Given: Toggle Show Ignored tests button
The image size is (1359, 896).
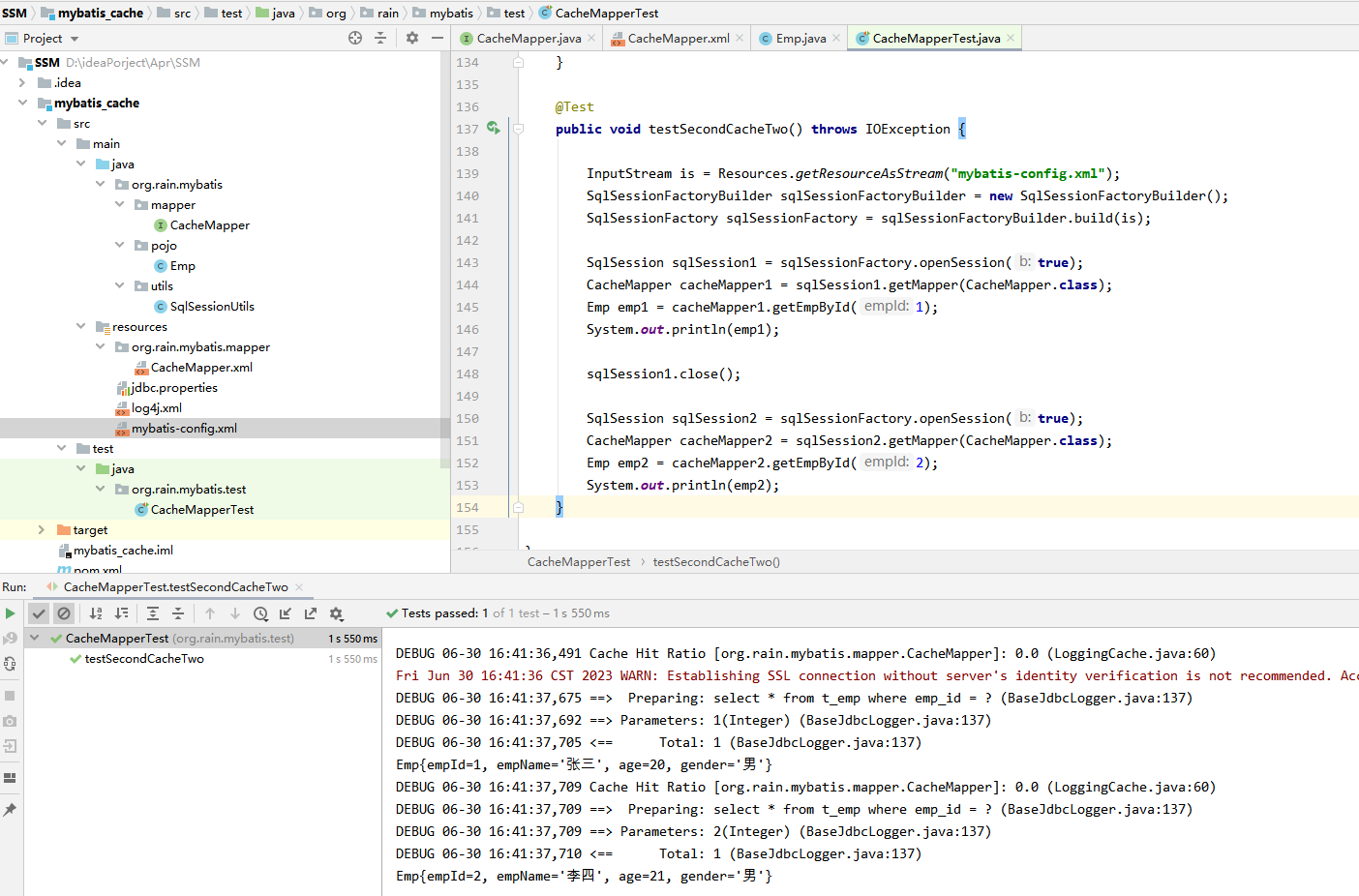Looking at the screenshot, I should 64,613.
